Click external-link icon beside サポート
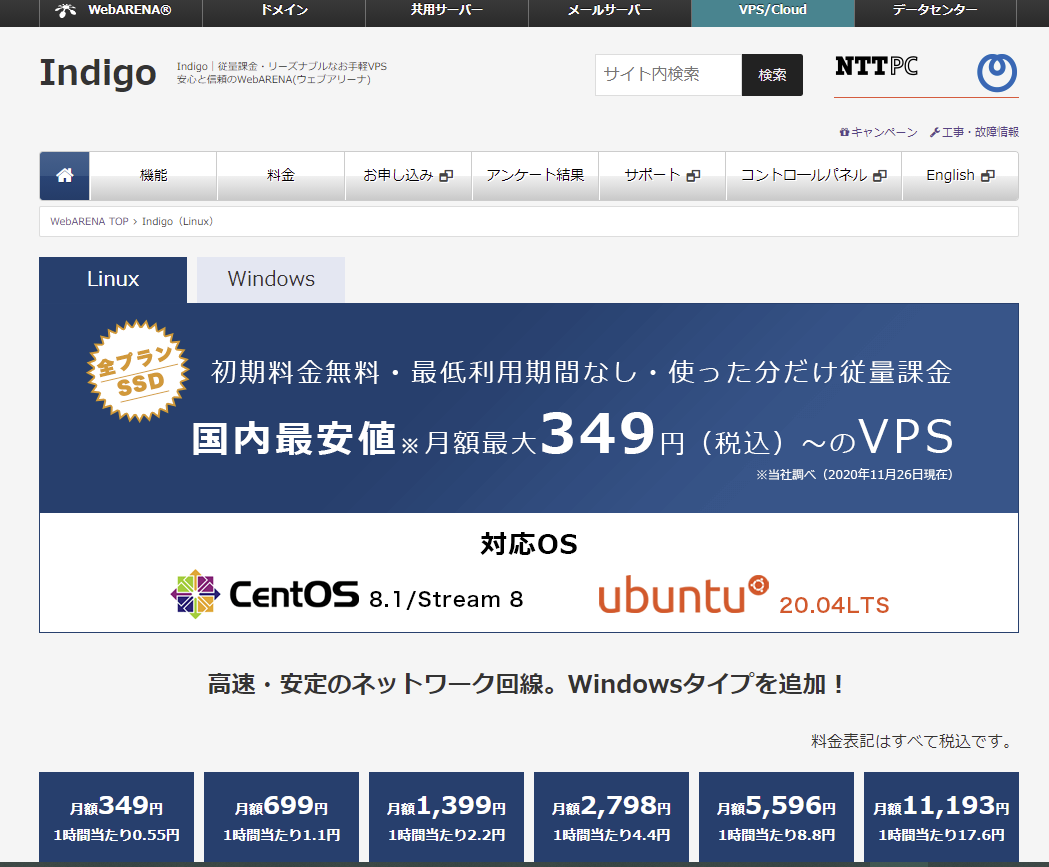 (694, 176)
